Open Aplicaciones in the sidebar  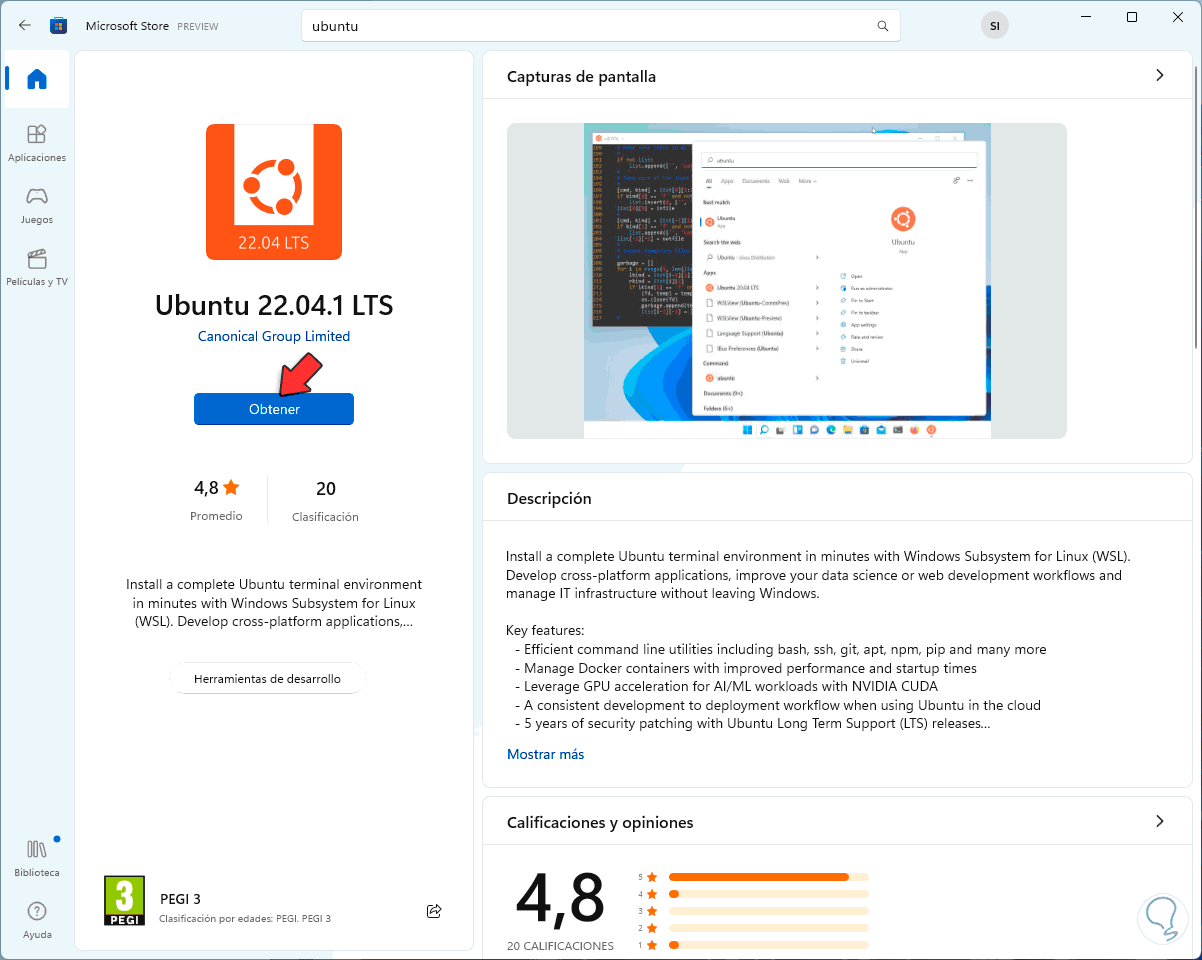click(37, 143)
